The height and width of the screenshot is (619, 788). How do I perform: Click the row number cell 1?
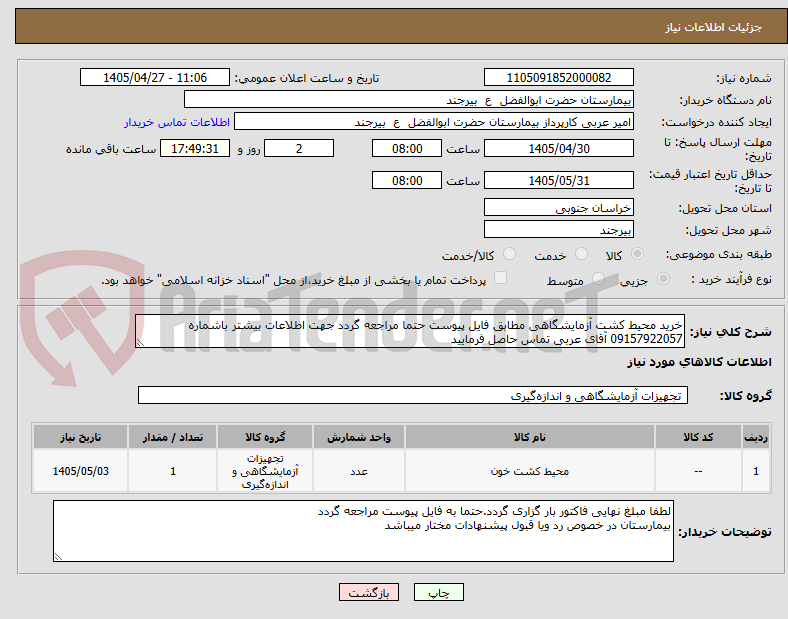coord(756,471)
